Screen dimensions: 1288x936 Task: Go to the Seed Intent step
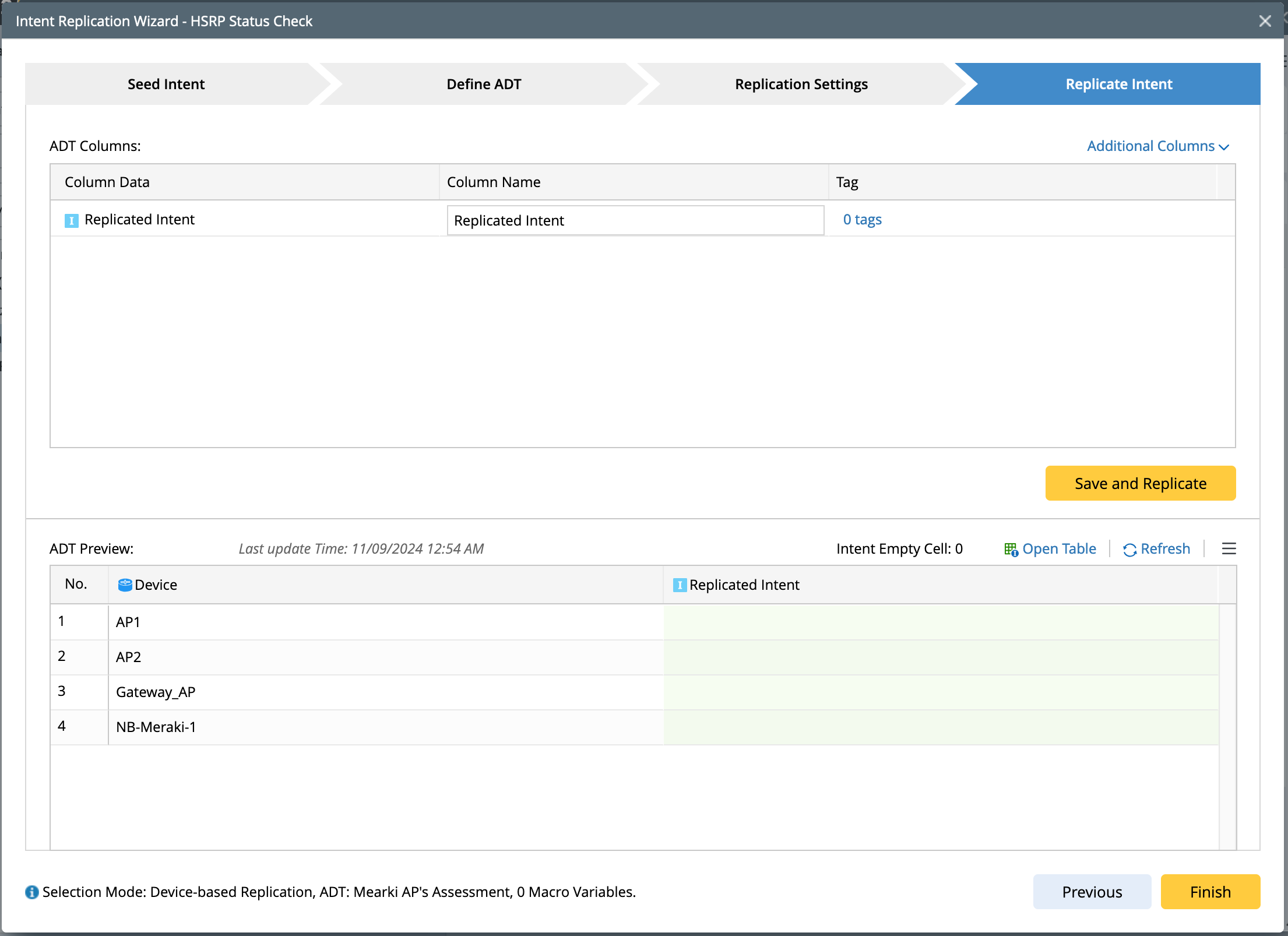pyautogui.click(x=166, y=84)
